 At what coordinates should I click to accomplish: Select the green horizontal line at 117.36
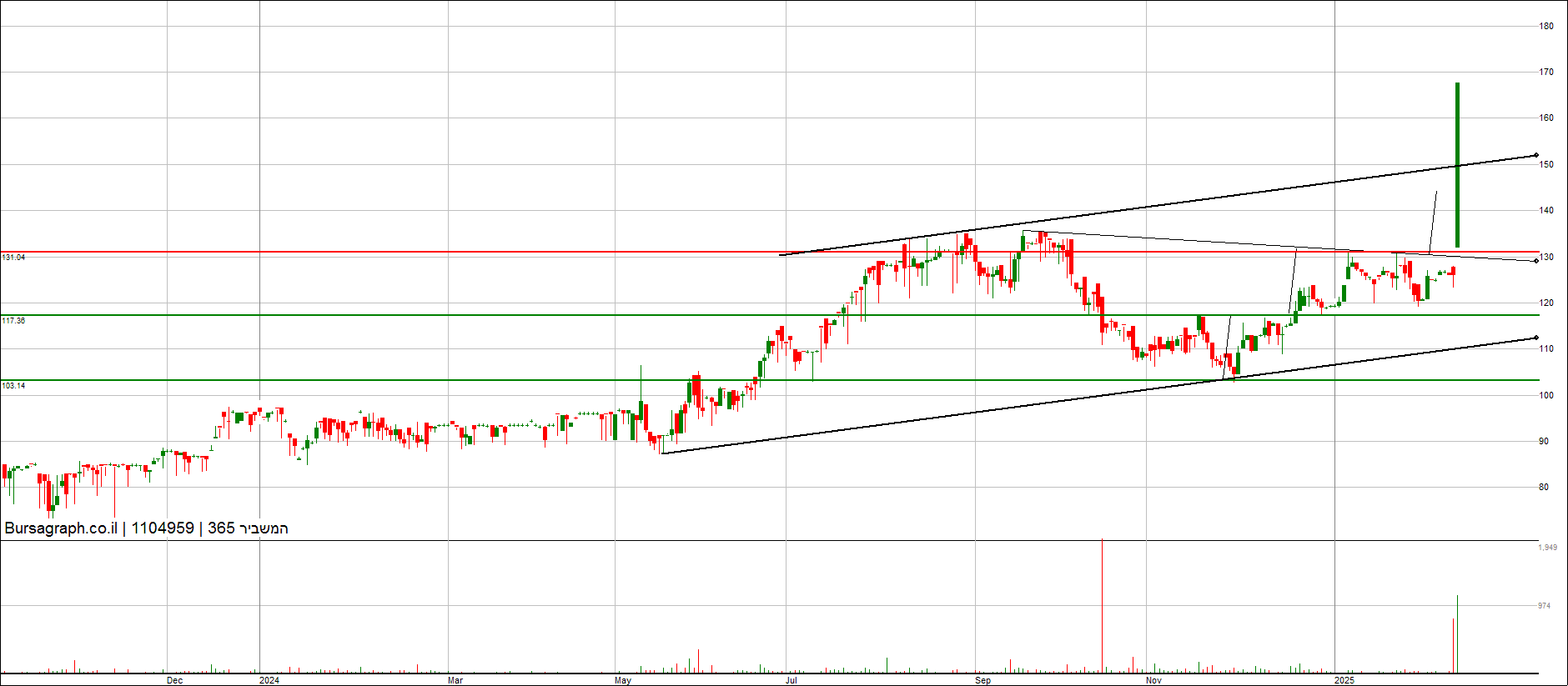pyautogui.click(x=769, y=315)
